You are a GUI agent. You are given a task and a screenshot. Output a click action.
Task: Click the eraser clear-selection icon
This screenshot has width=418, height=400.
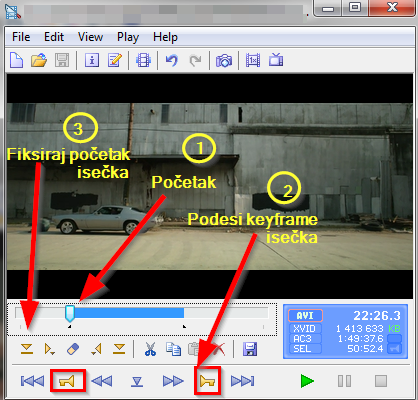(x=73, y=349)
